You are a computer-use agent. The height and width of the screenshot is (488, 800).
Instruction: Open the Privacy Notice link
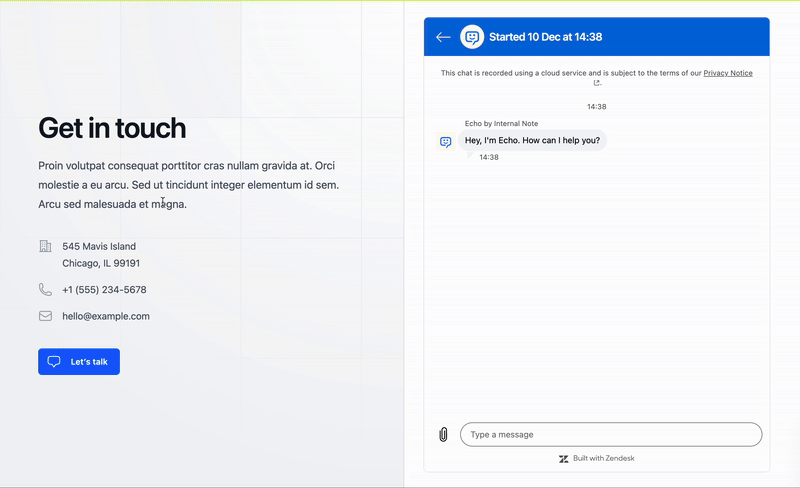[x=728, y=73]
